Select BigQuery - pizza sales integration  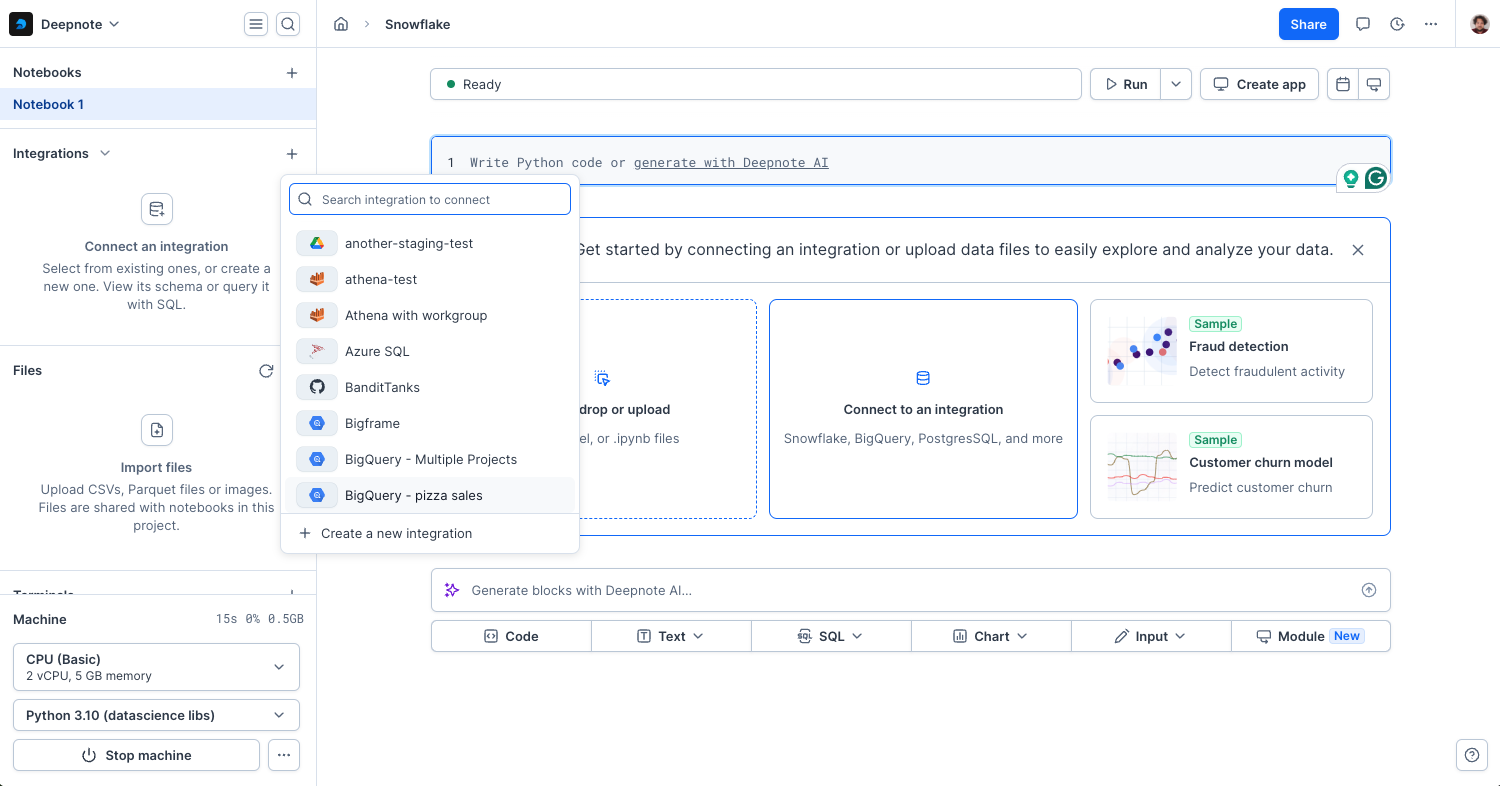430,495
